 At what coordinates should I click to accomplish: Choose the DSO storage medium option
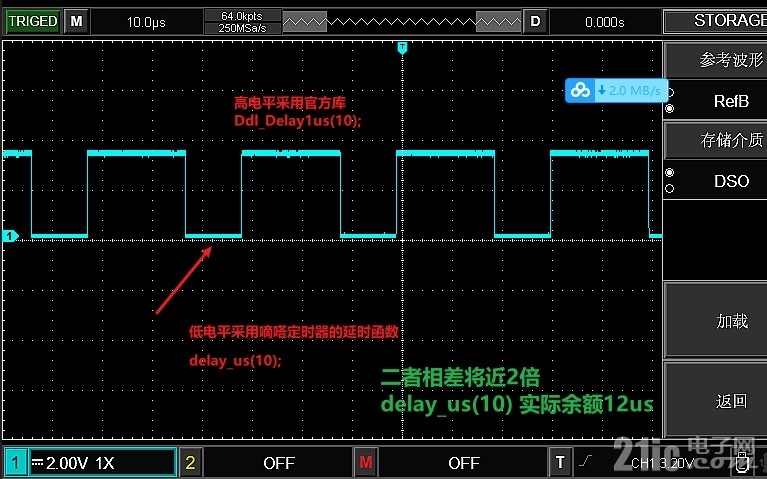pyautogui.click(x=731, y=181)
